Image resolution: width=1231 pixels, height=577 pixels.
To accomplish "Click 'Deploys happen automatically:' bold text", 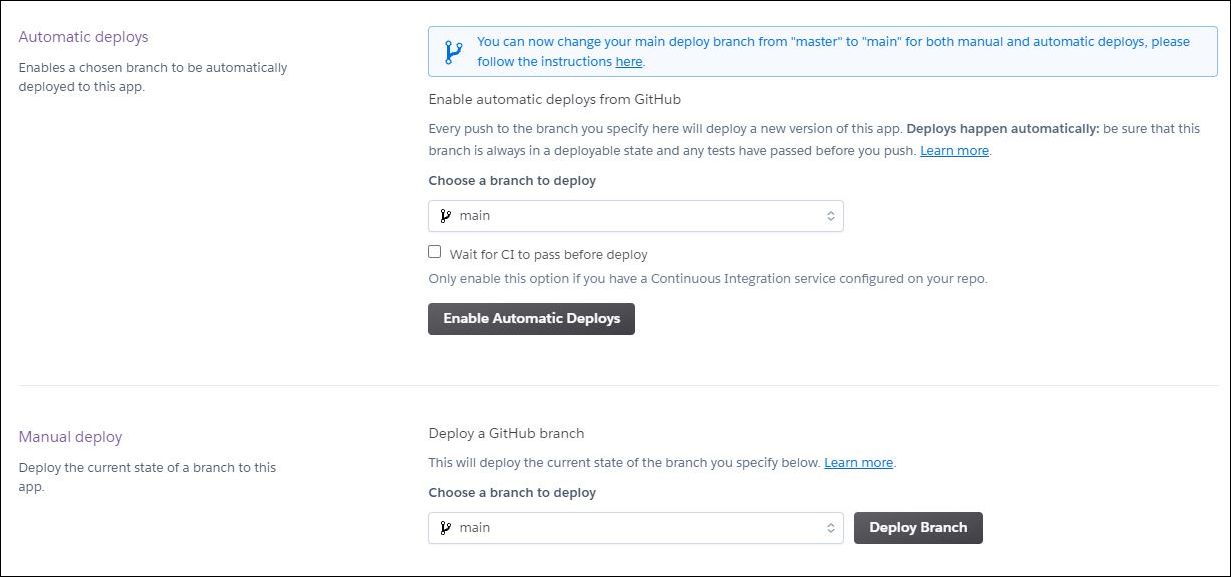I will point(1003,129).
